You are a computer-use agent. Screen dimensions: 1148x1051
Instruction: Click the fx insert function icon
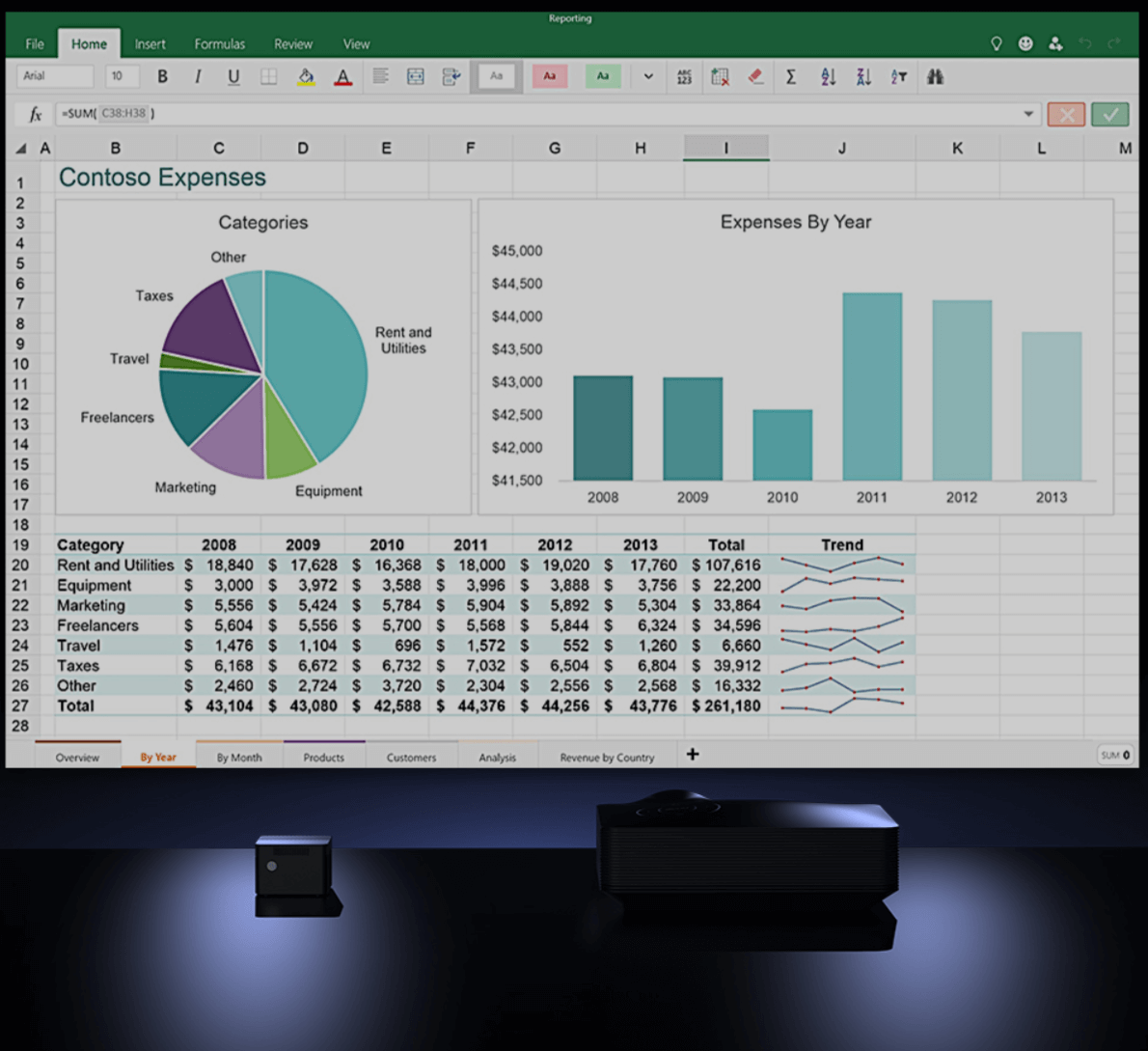[x=35, y=114]
